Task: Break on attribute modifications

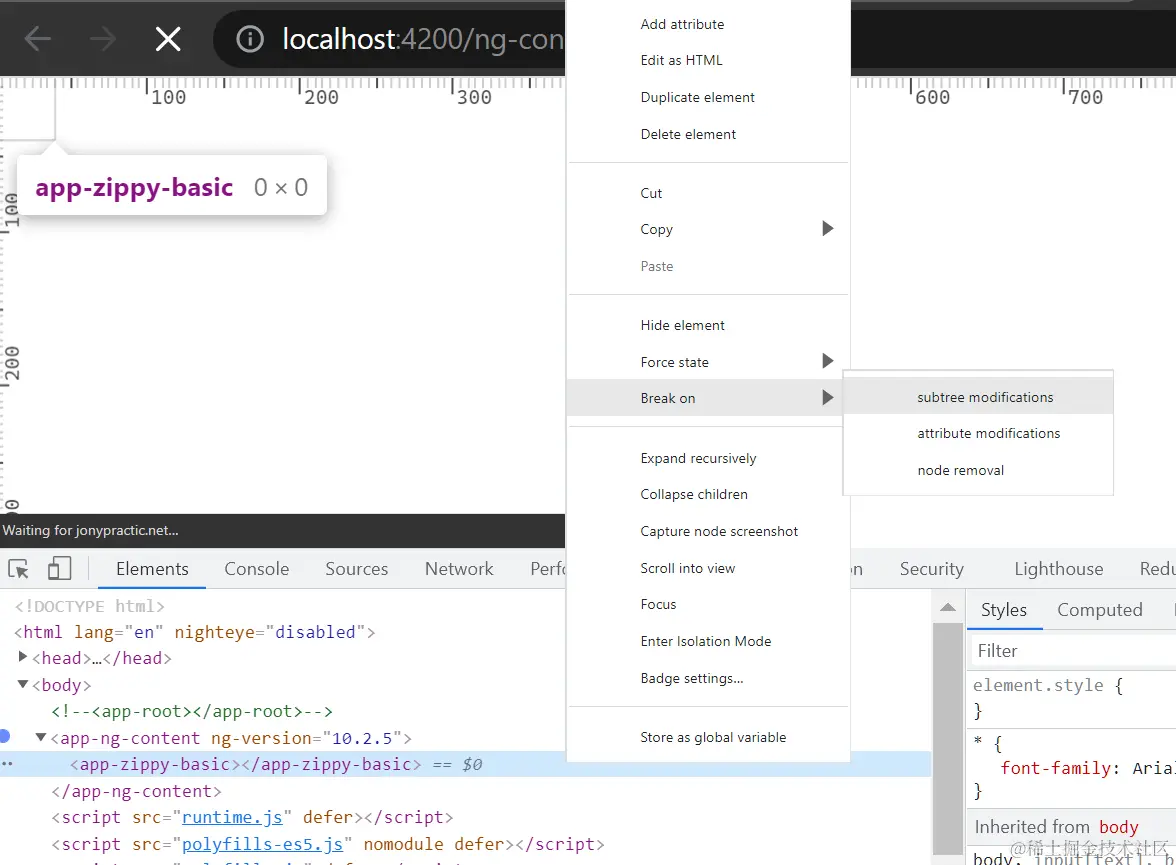Action: tap(988, 434)
